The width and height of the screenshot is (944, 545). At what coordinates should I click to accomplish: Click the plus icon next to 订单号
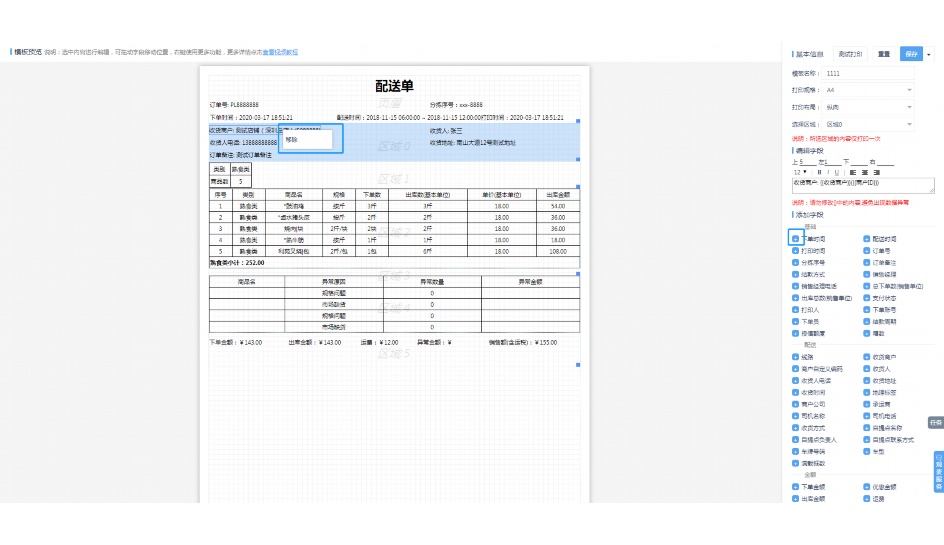point(866,251)
